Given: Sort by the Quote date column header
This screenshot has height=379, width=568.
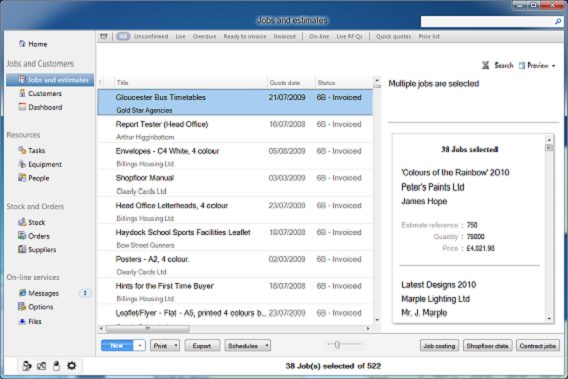Looking at the screenshot, I should pyautogui.click(x=292, y=83).
